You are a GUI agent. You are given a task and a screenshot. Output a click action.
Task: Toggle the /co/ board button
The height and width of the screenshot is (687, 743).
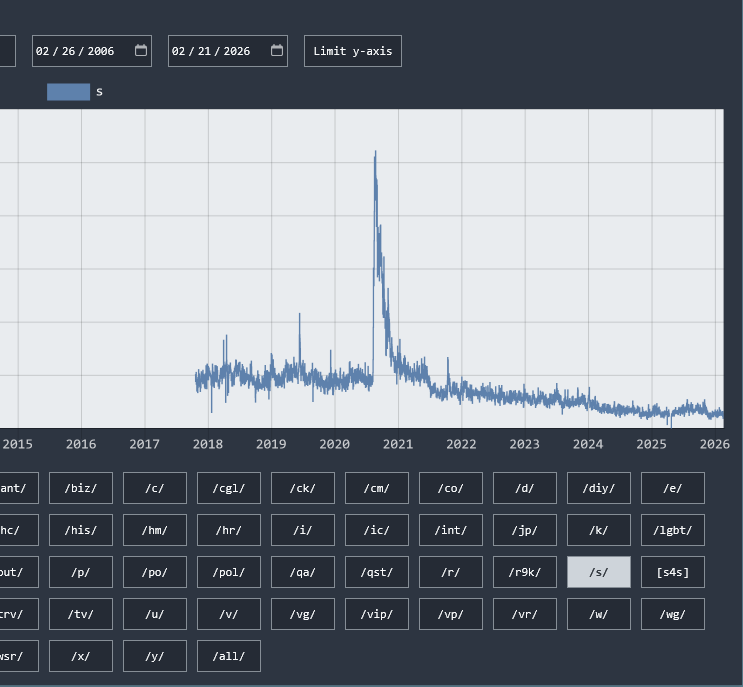[x=451, y=488]
